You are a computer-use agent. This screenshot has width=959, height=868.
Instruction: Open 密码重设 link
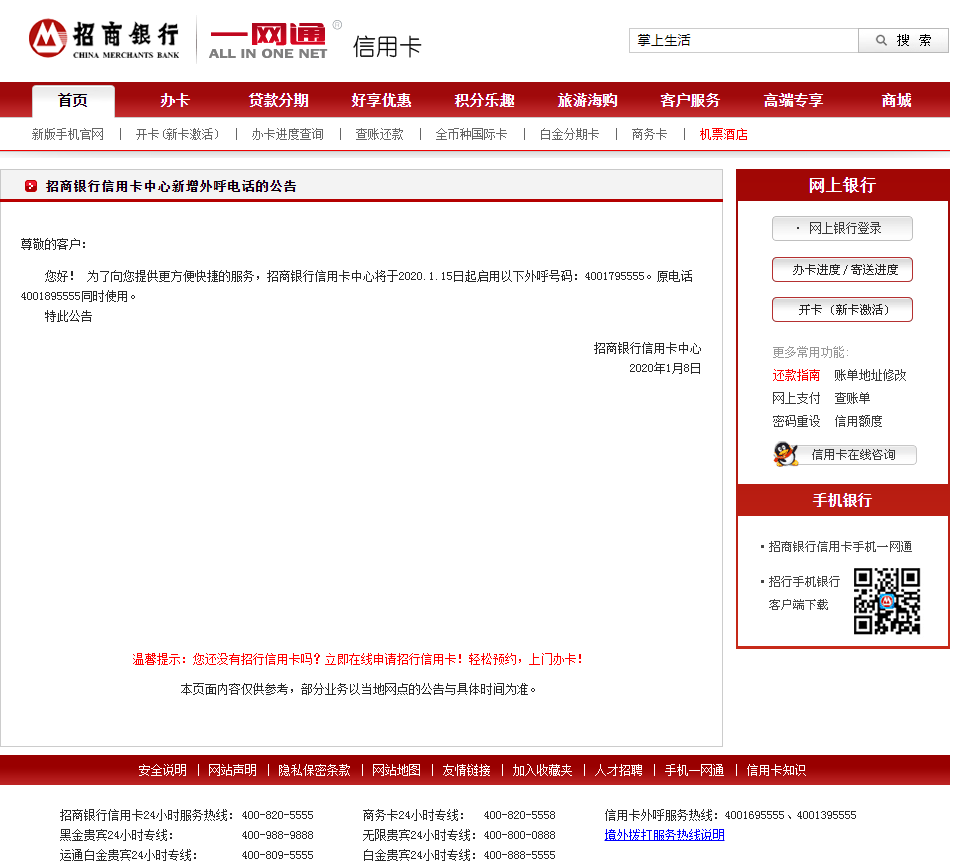point(796,421)
